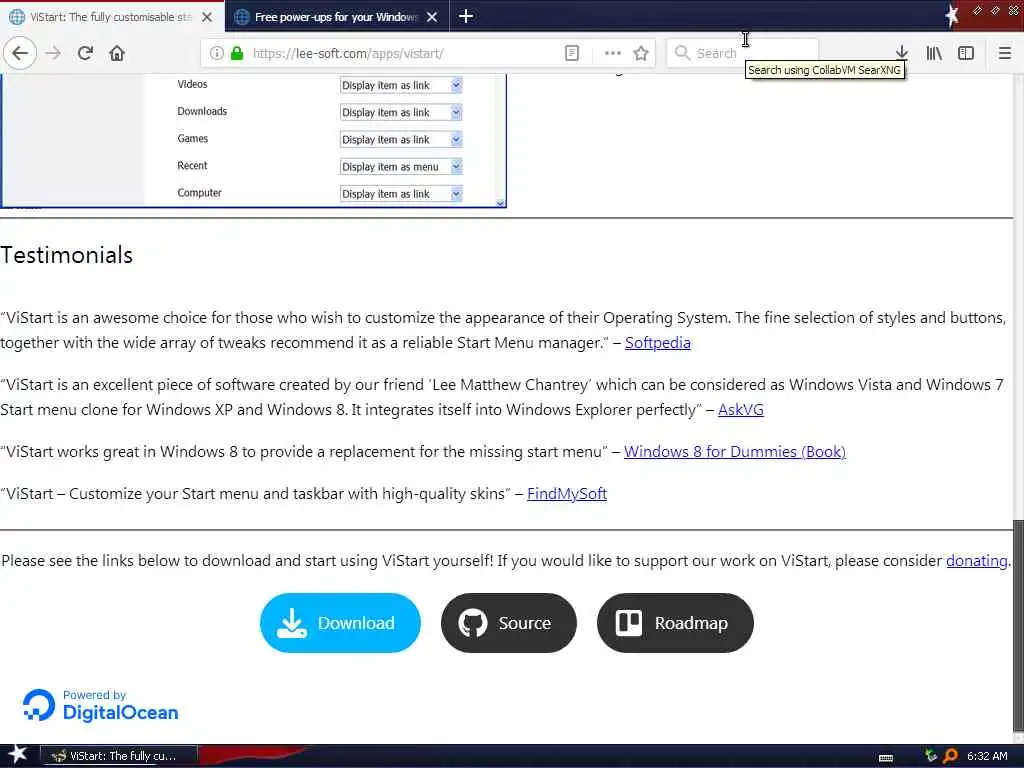Click the donating link
The image size is (1024, 768).
pos(977,561)
